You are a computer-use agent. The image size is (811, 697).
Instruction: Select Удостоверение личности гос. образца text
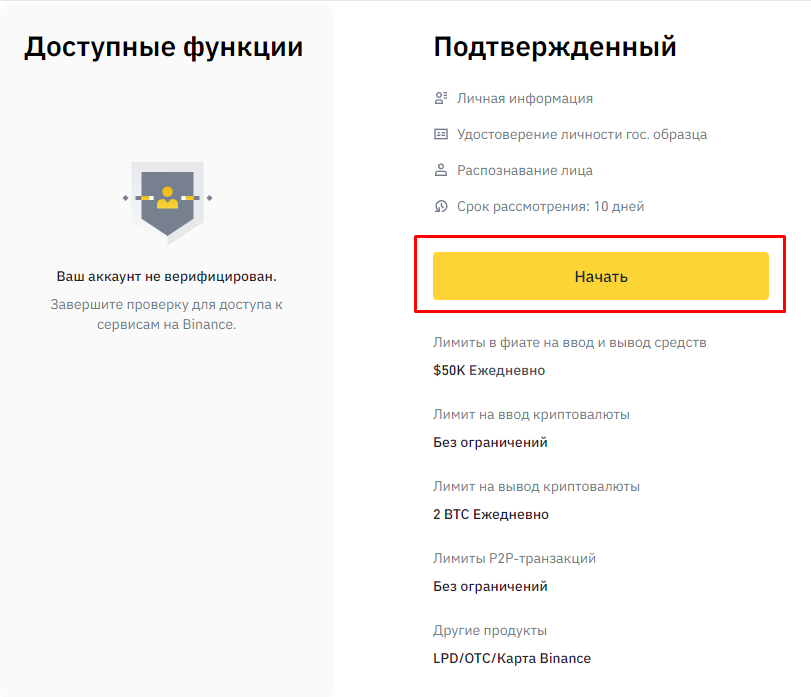(582, 134)
